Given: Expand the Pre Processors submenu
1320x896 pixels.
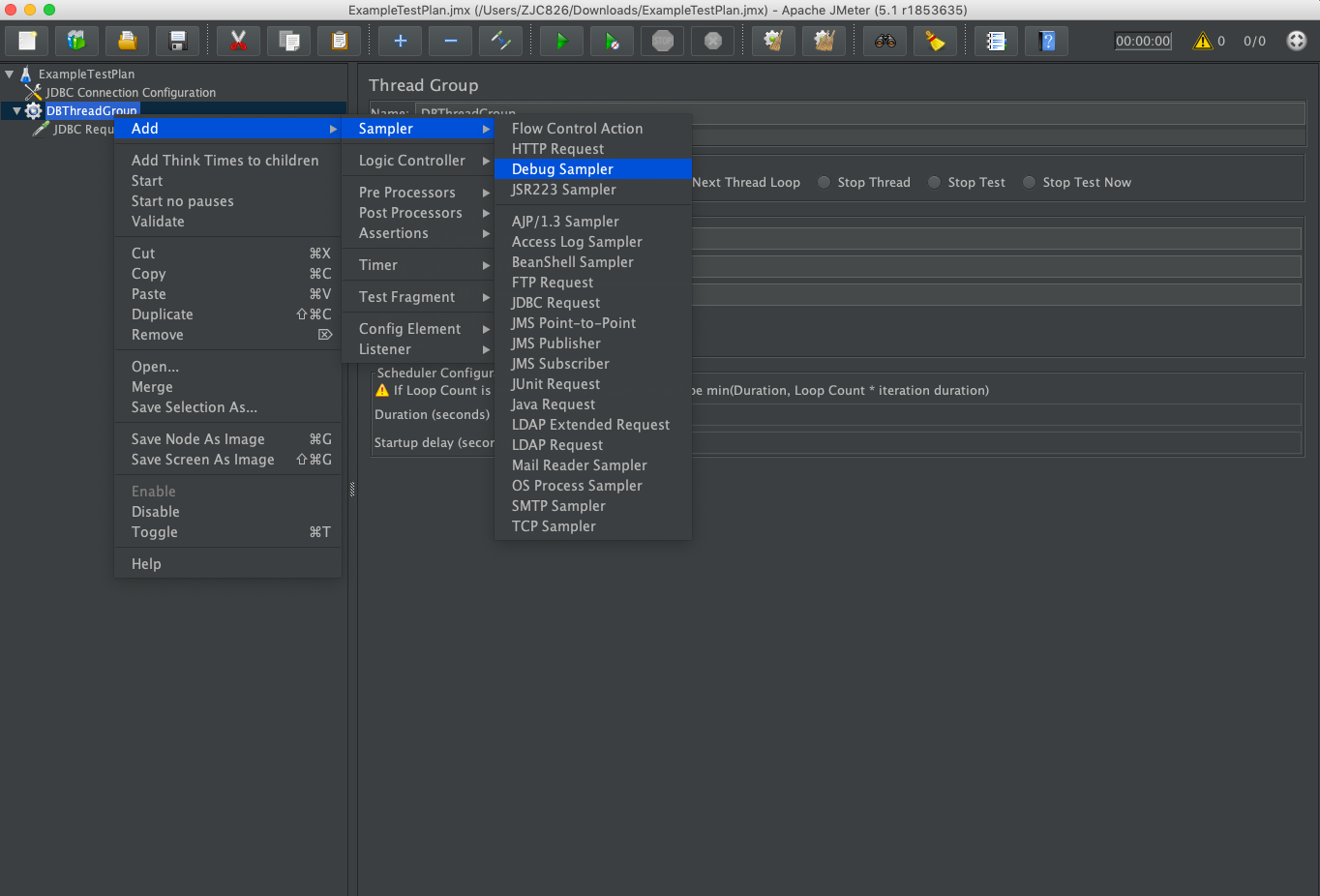Looking at the screenshot, I should [418, 193].
